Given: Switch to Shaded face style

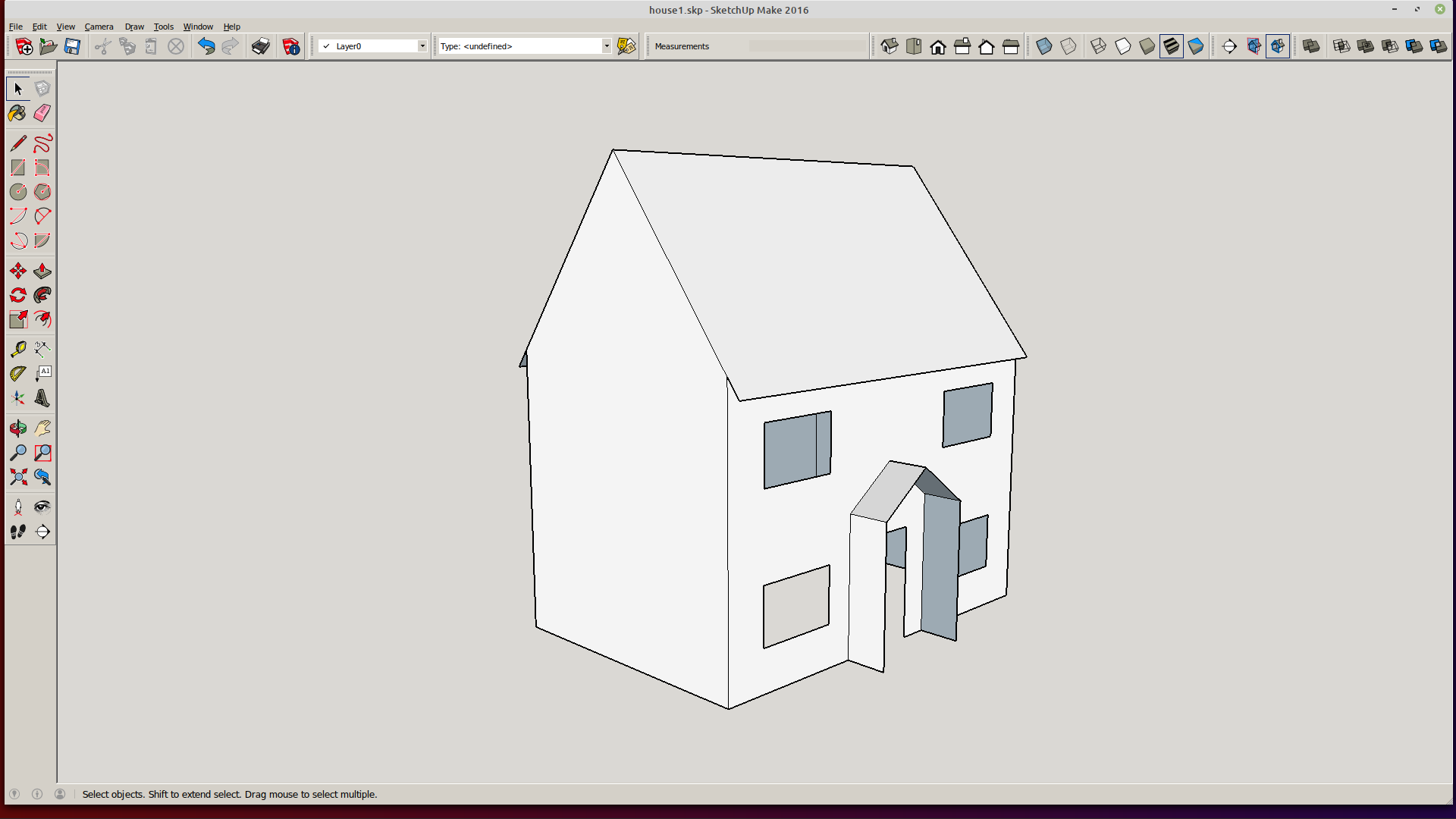Looking at the screenshot, I should (x=1147, y=46).
